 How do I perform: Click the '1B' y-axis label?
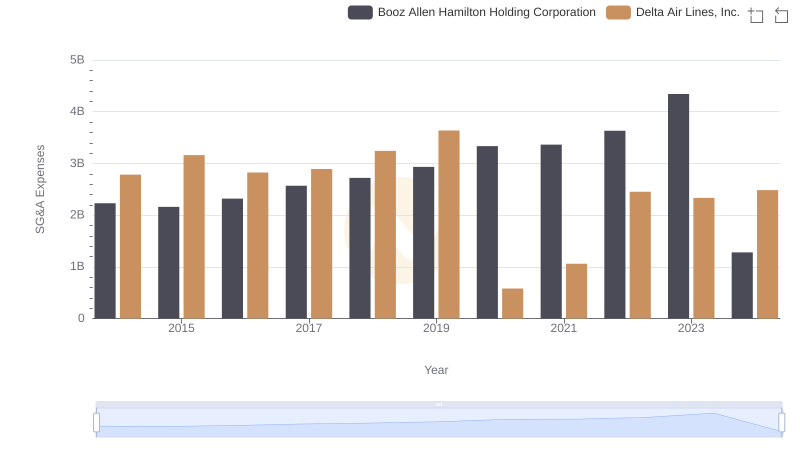coord(78,266)
